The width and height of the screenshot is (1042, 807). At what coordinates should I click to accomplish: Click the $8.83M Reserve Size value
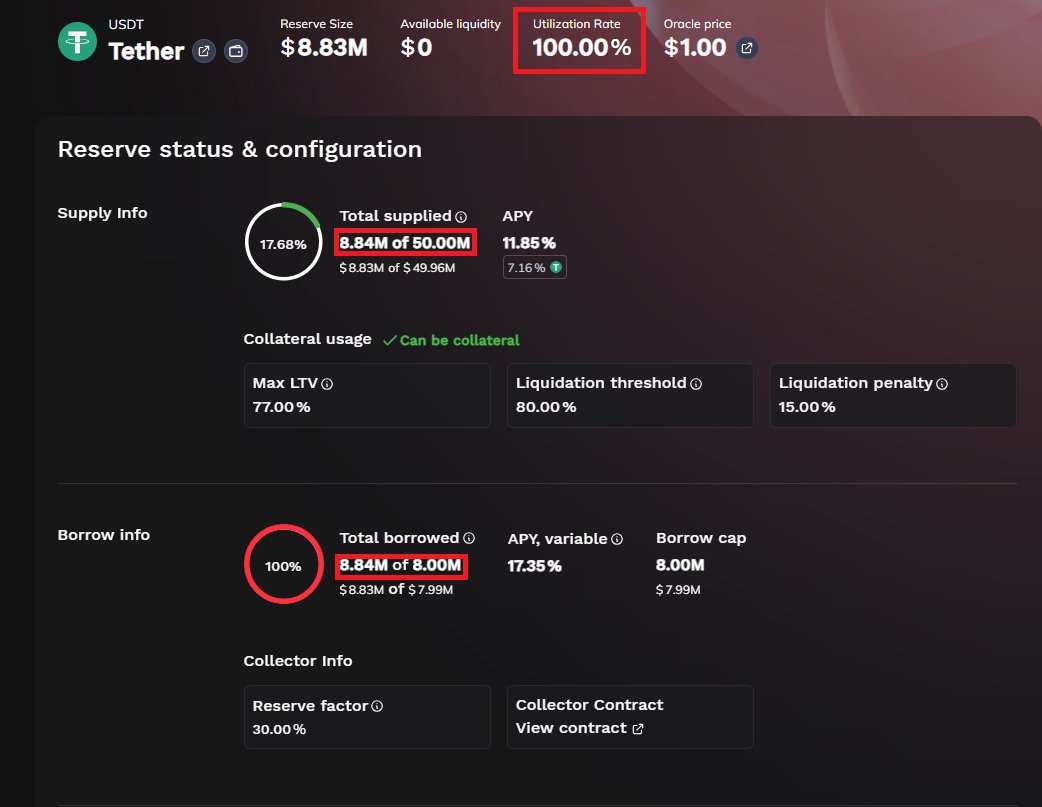(324, 47)
